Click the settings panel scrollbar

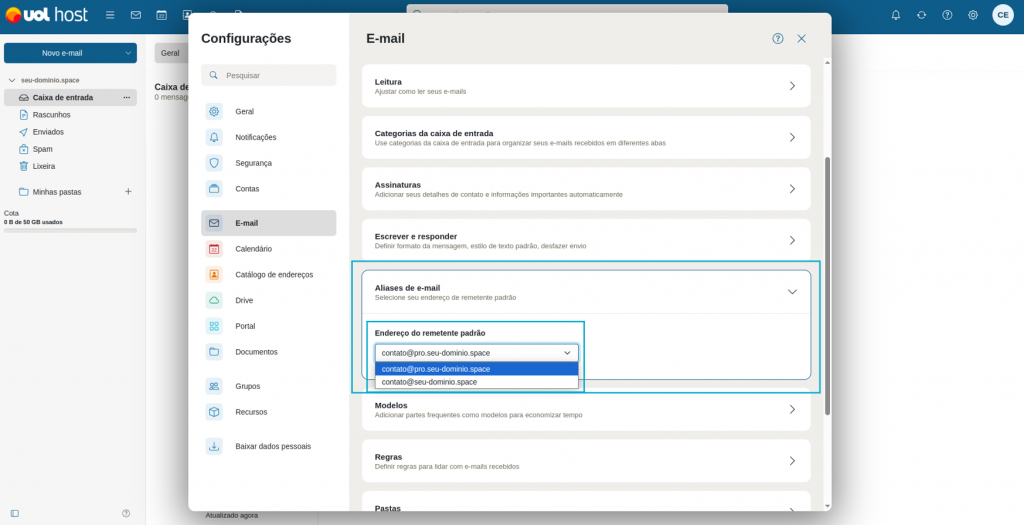pos(827,285)
